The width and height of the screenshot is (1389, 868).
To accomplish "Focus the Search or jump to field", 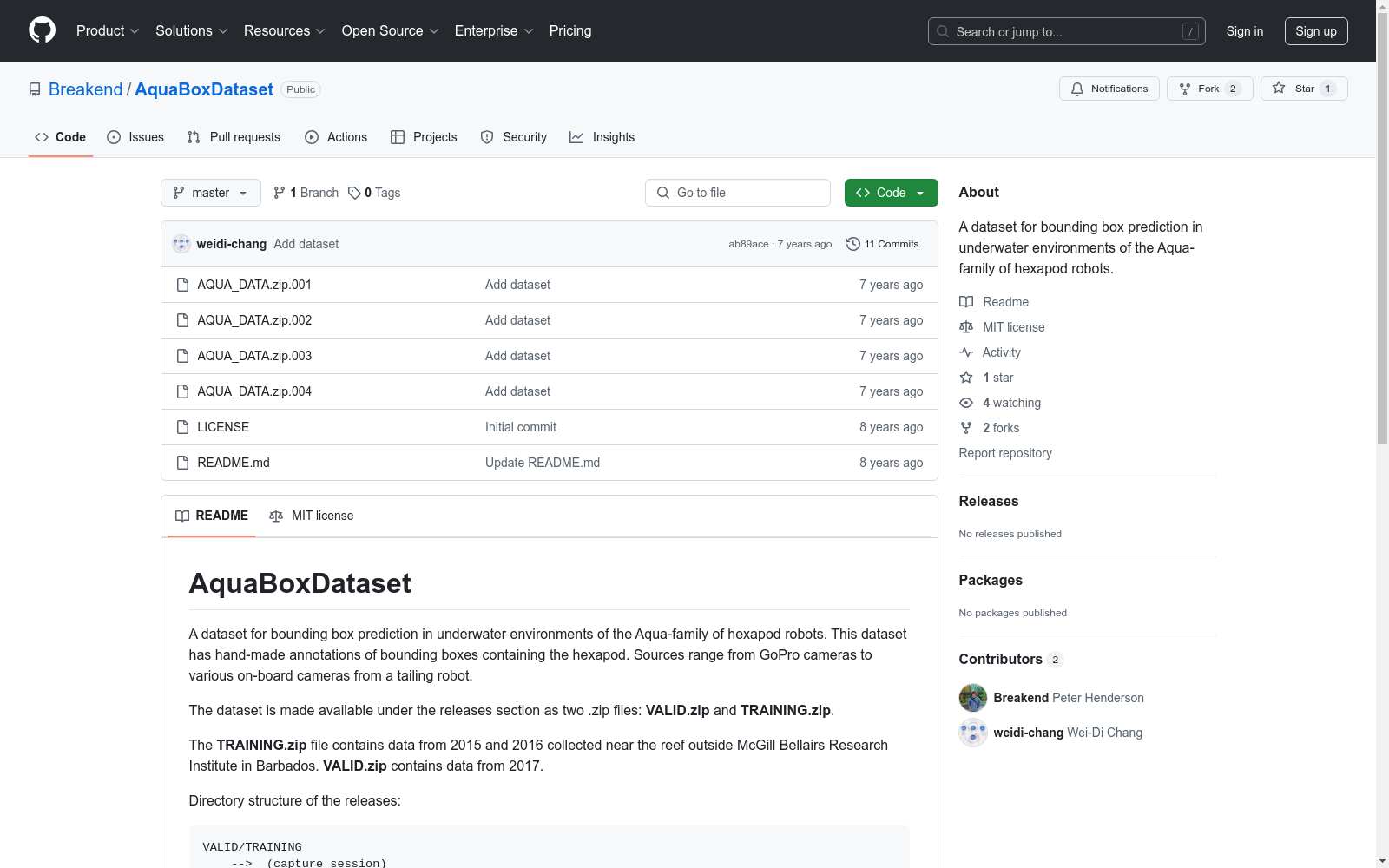I will [x=1066, y=31].
